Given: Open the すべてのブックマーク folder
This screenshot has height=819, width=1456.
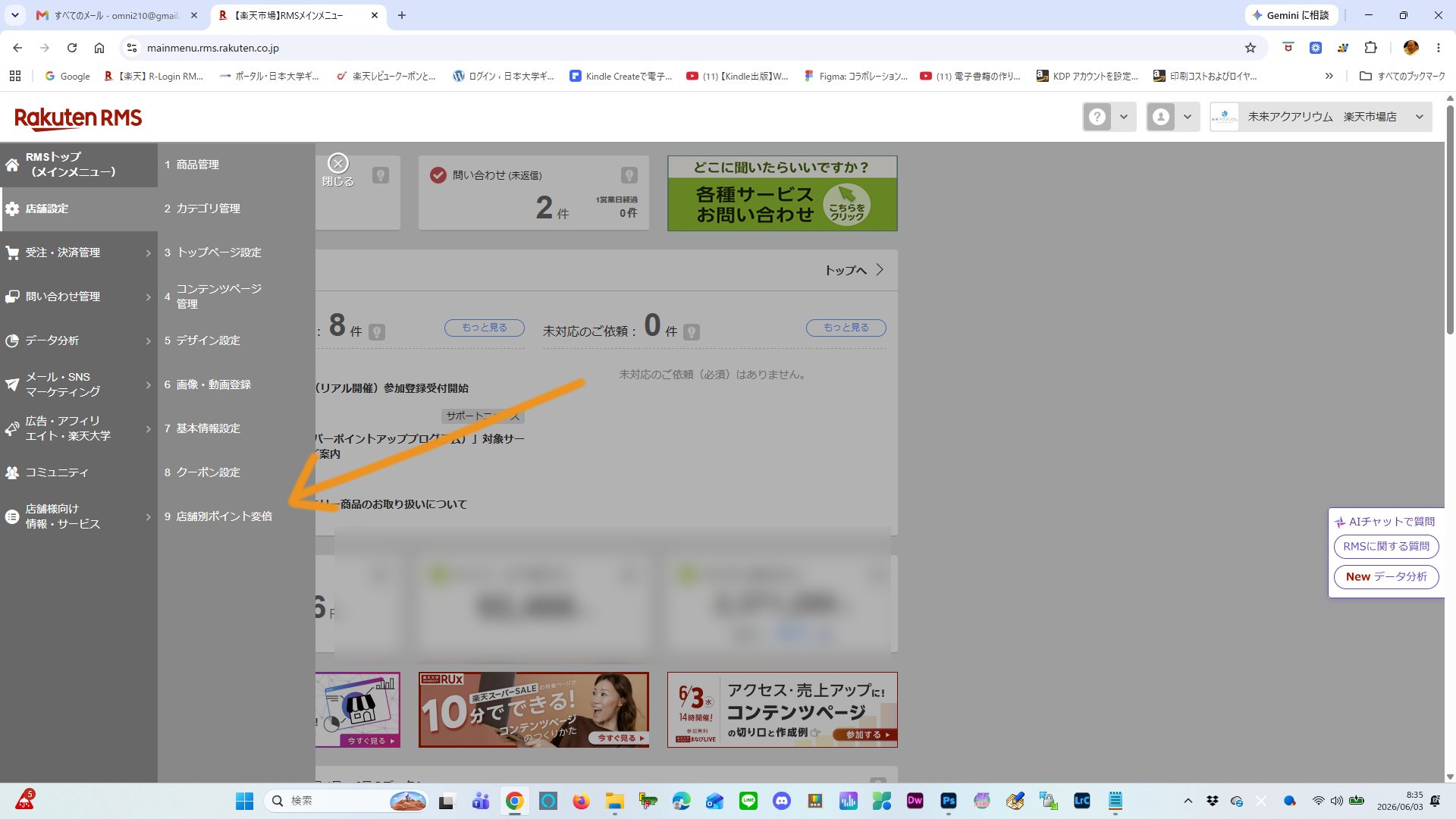Looking at the screenshot, I should (x=1402, y=76).
